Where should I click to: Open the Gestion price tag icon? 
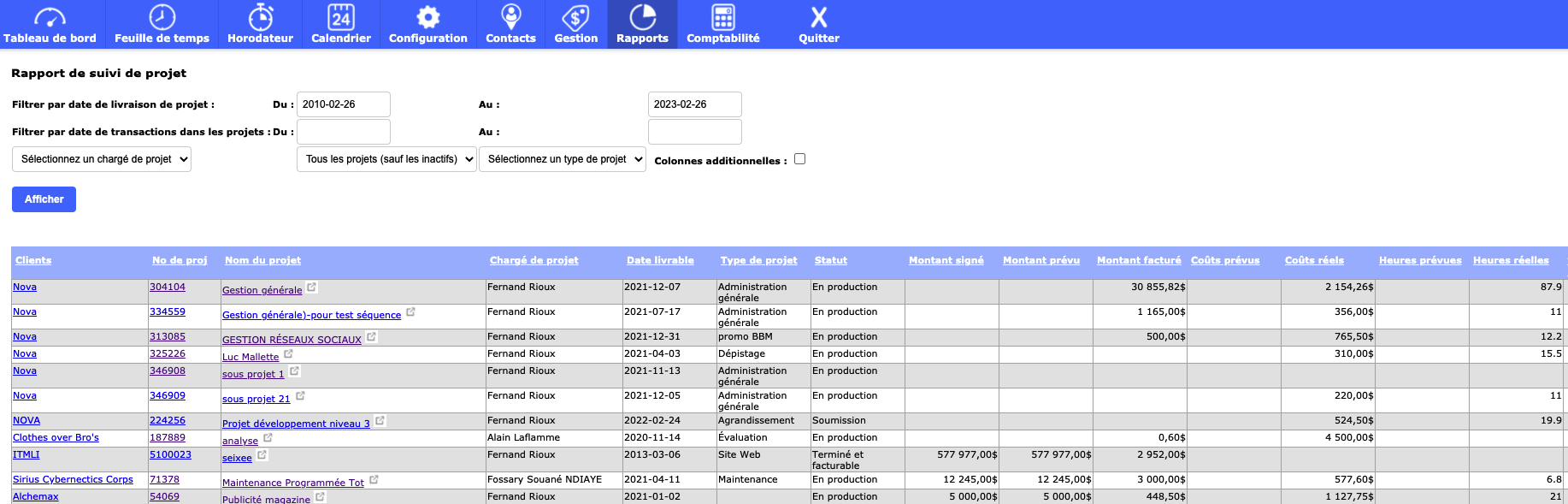click(x=575, y=17)
